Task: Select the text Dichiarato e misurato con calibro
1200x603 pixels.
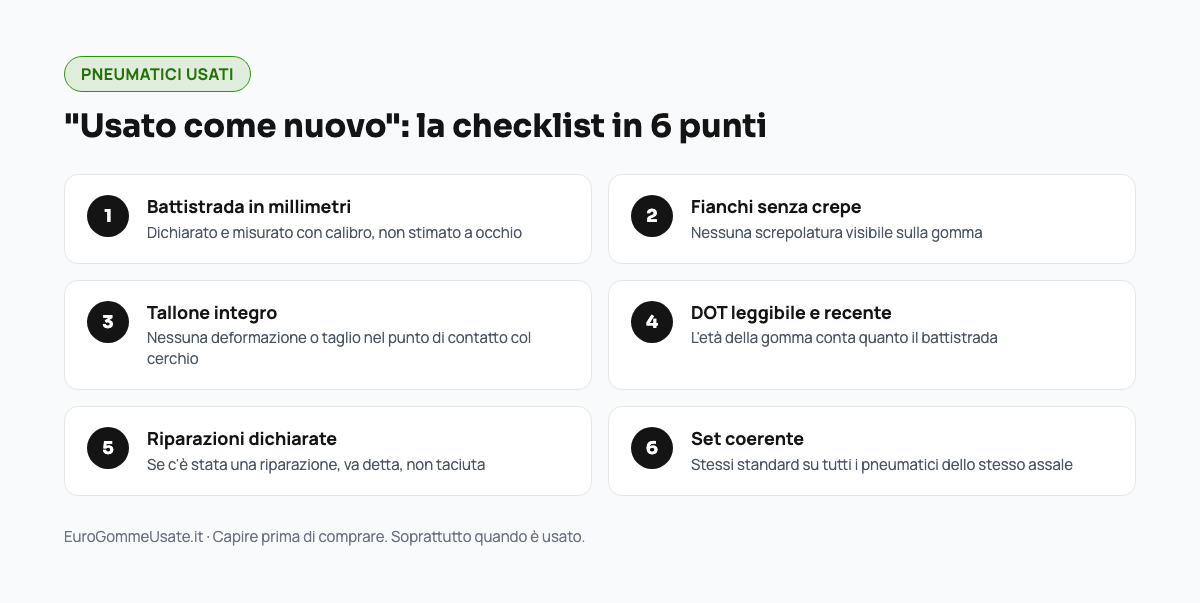Action: 258,233
